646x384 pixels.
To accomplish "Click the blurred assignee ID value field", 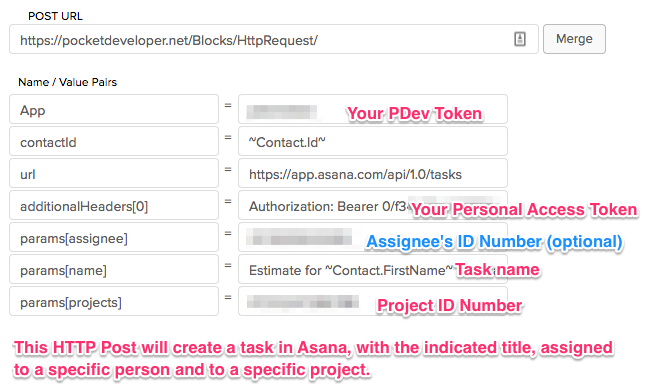I will pos(373,237).
